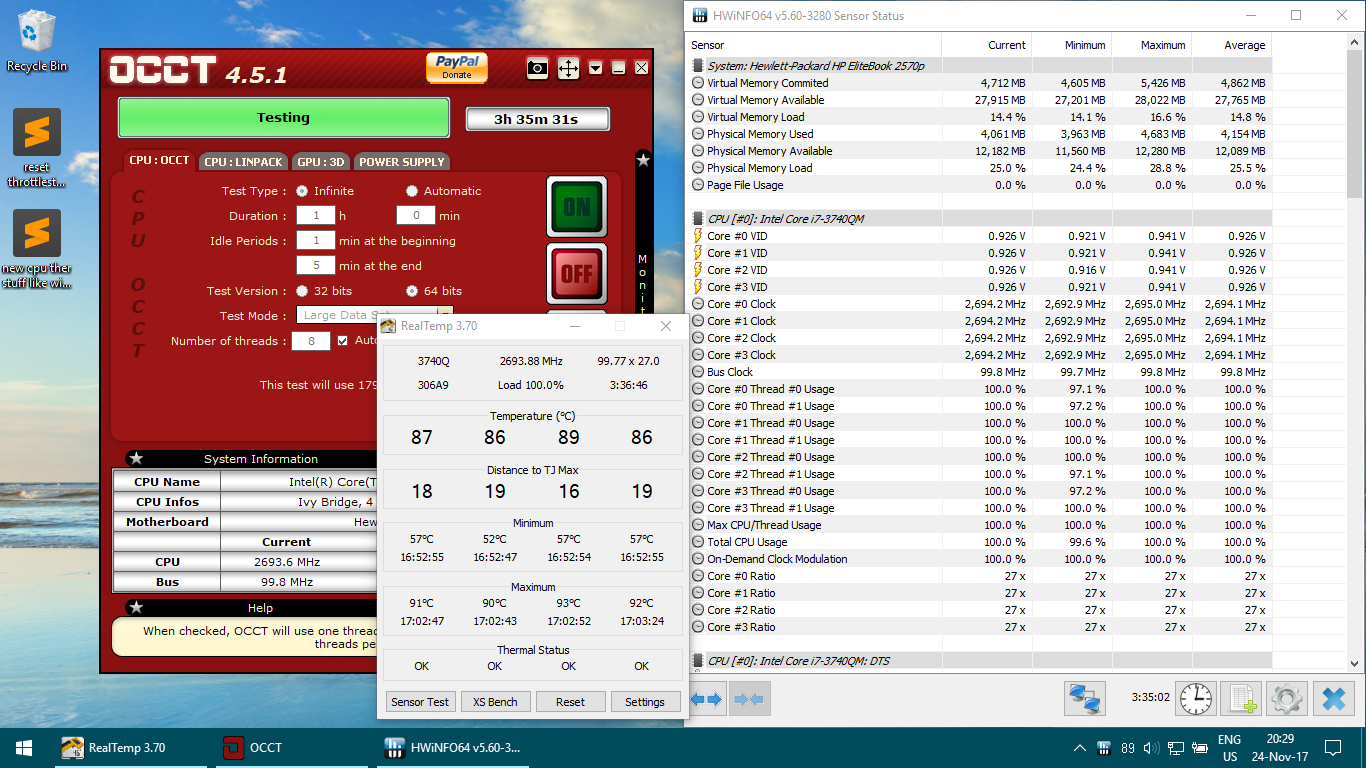The height and width of the screenshot is (768, 1366).
Task: Open the Action Center notification icon
Action: click(1332, 748)
